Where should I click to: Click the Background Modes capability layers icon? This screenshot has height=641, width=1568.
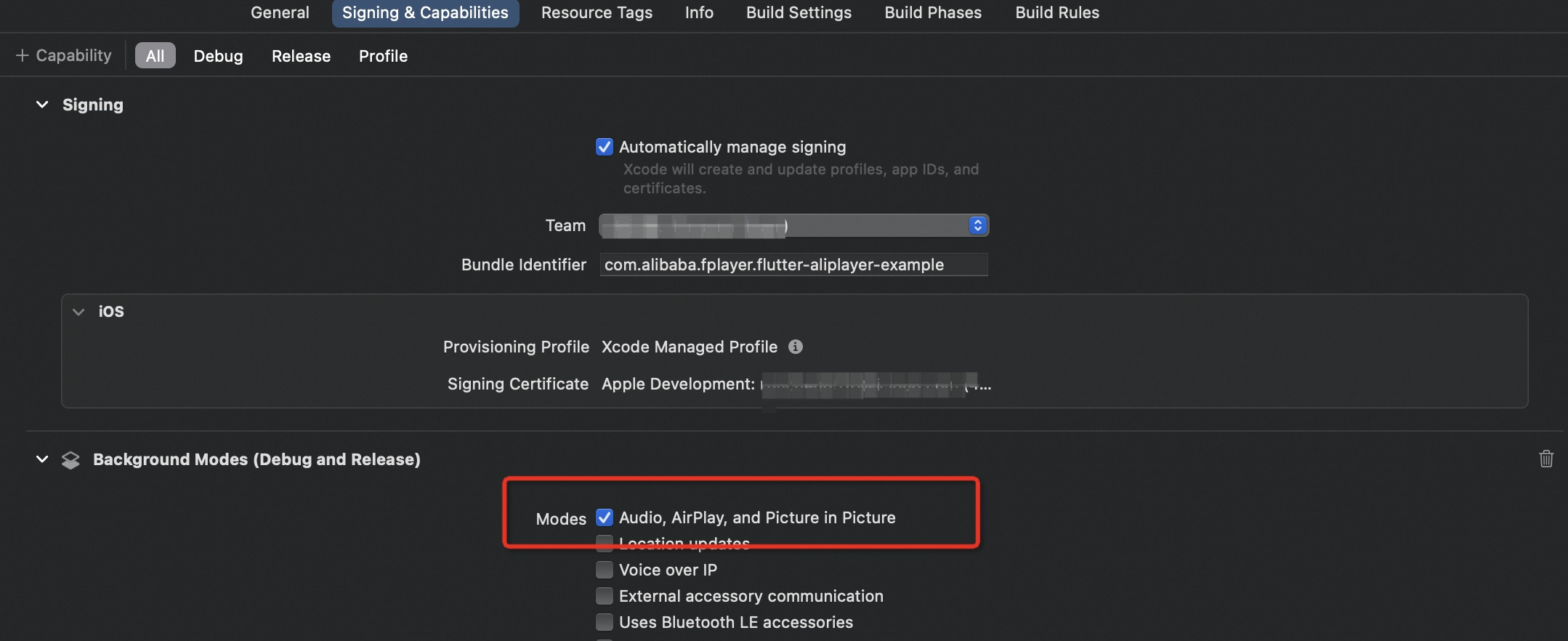[70, 460]
